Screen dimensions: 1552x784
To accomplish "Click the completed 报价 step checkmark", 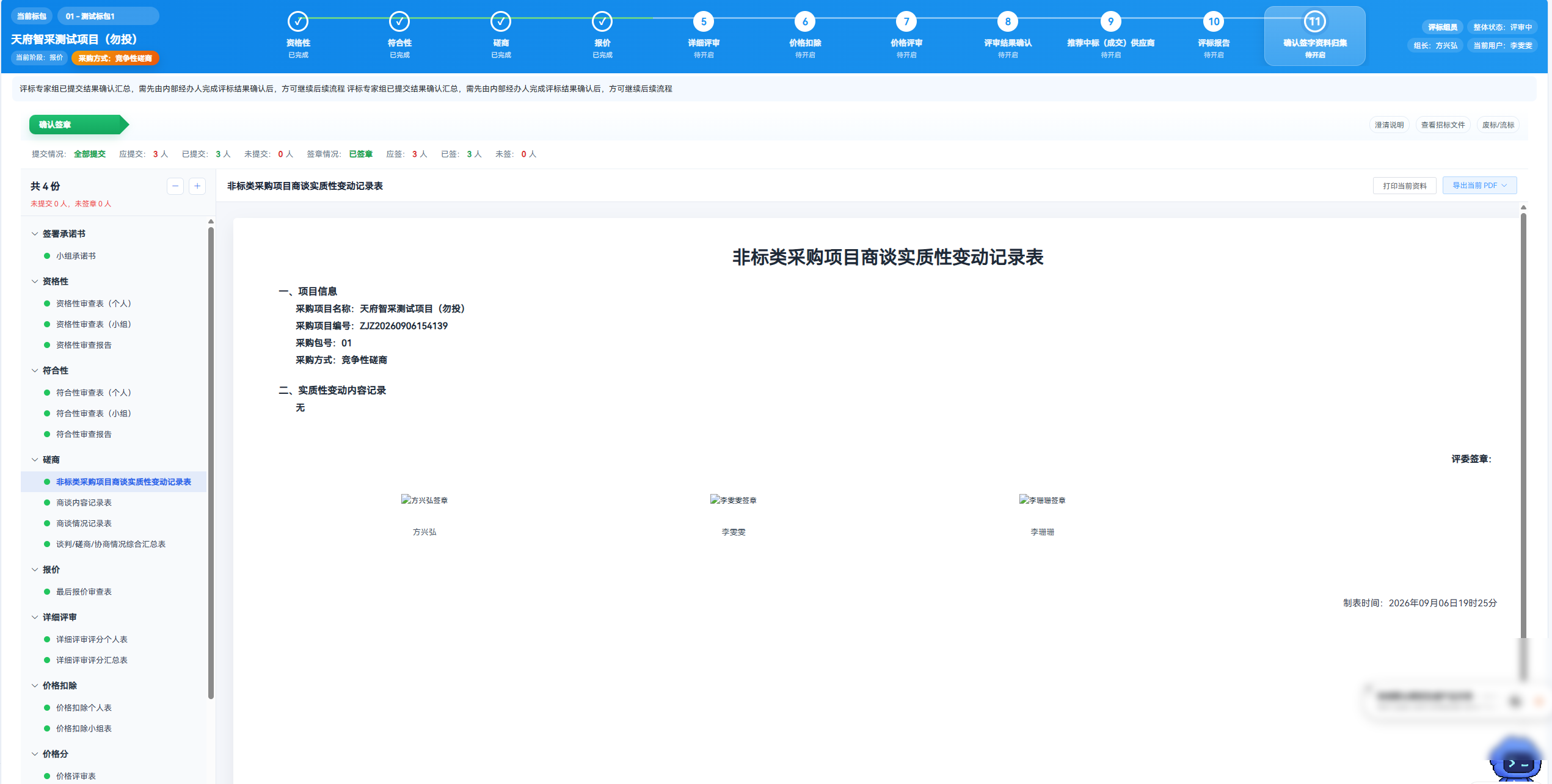I will click(602, 22).
